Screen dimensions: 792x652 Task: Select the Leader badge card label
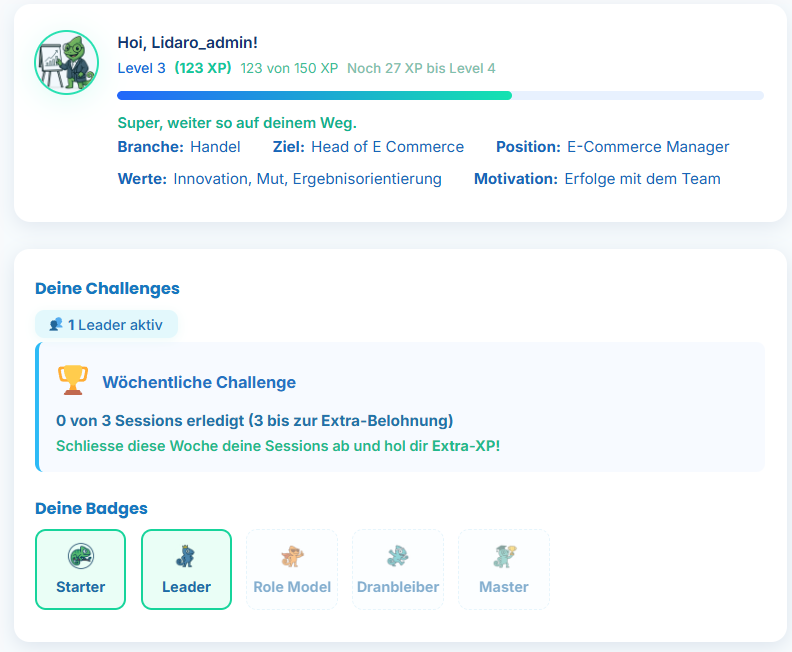point(186,587)
